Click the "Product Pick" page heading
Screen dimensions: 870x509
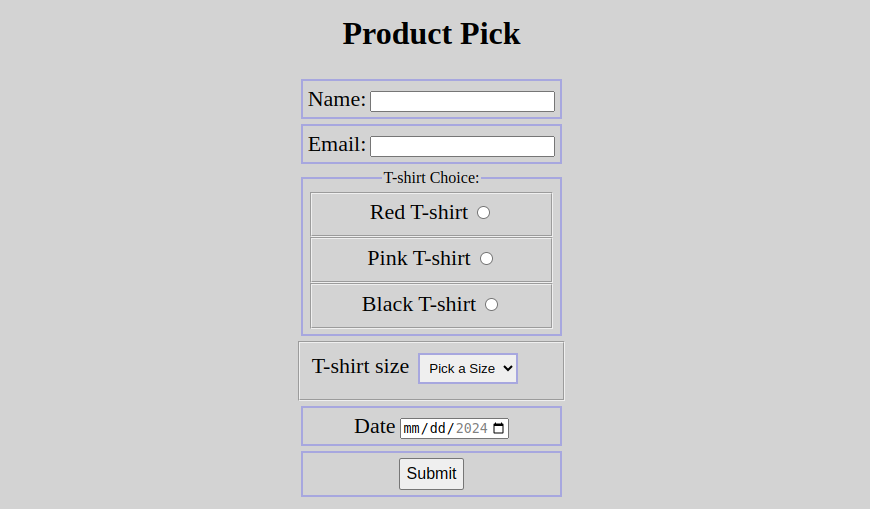click(431, 33)
